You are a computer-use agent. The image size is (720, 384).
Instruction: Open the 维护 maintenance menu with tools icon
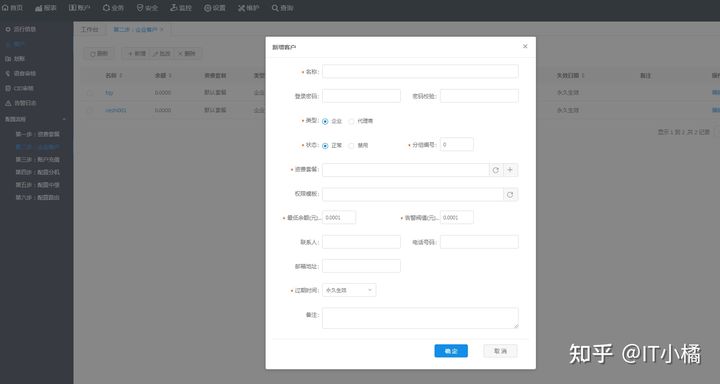248,8
